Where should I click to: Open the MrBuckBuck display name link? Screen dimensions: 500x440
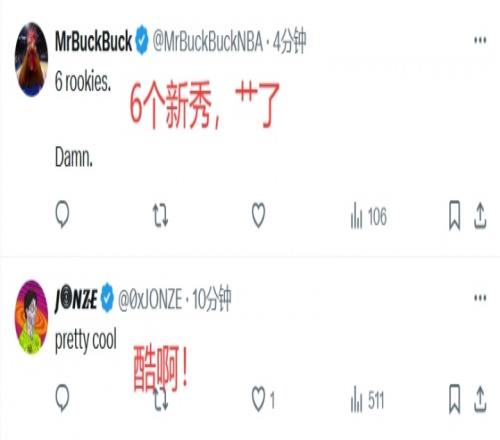(x=93, y=42)
